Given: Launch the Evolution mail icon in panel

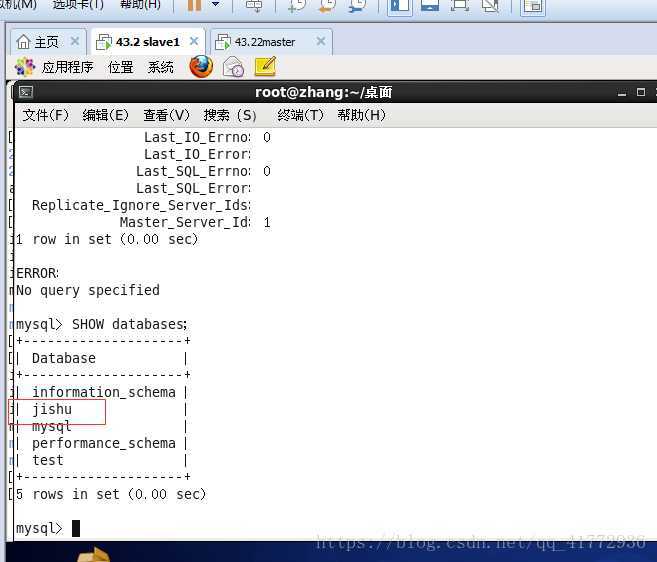Looking at the screenshot, I should 233,67.
